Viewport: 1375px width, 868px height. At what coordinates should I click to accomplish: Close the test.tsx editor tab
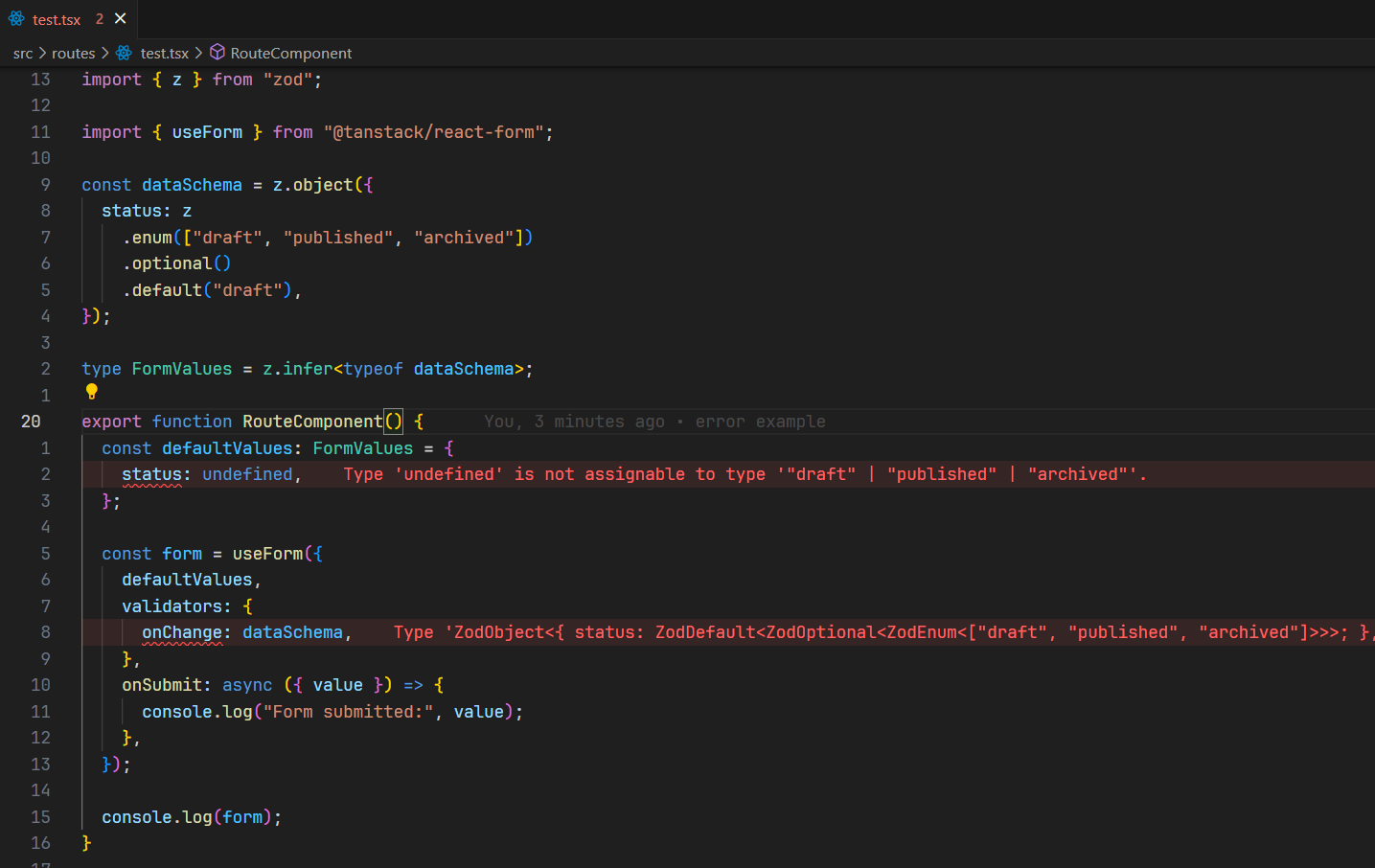point(120,18)
